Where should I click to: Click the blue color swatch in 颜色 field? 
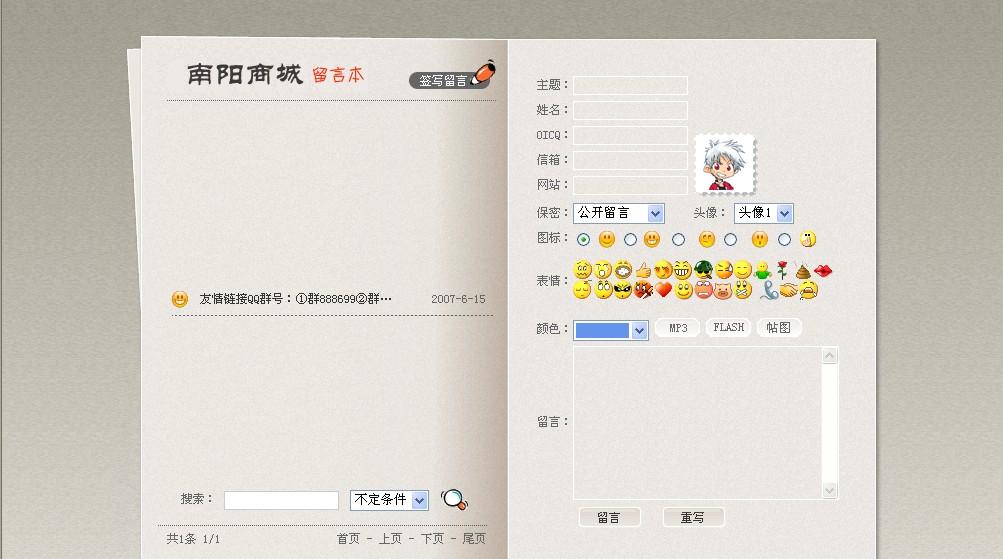click(602, 330)
